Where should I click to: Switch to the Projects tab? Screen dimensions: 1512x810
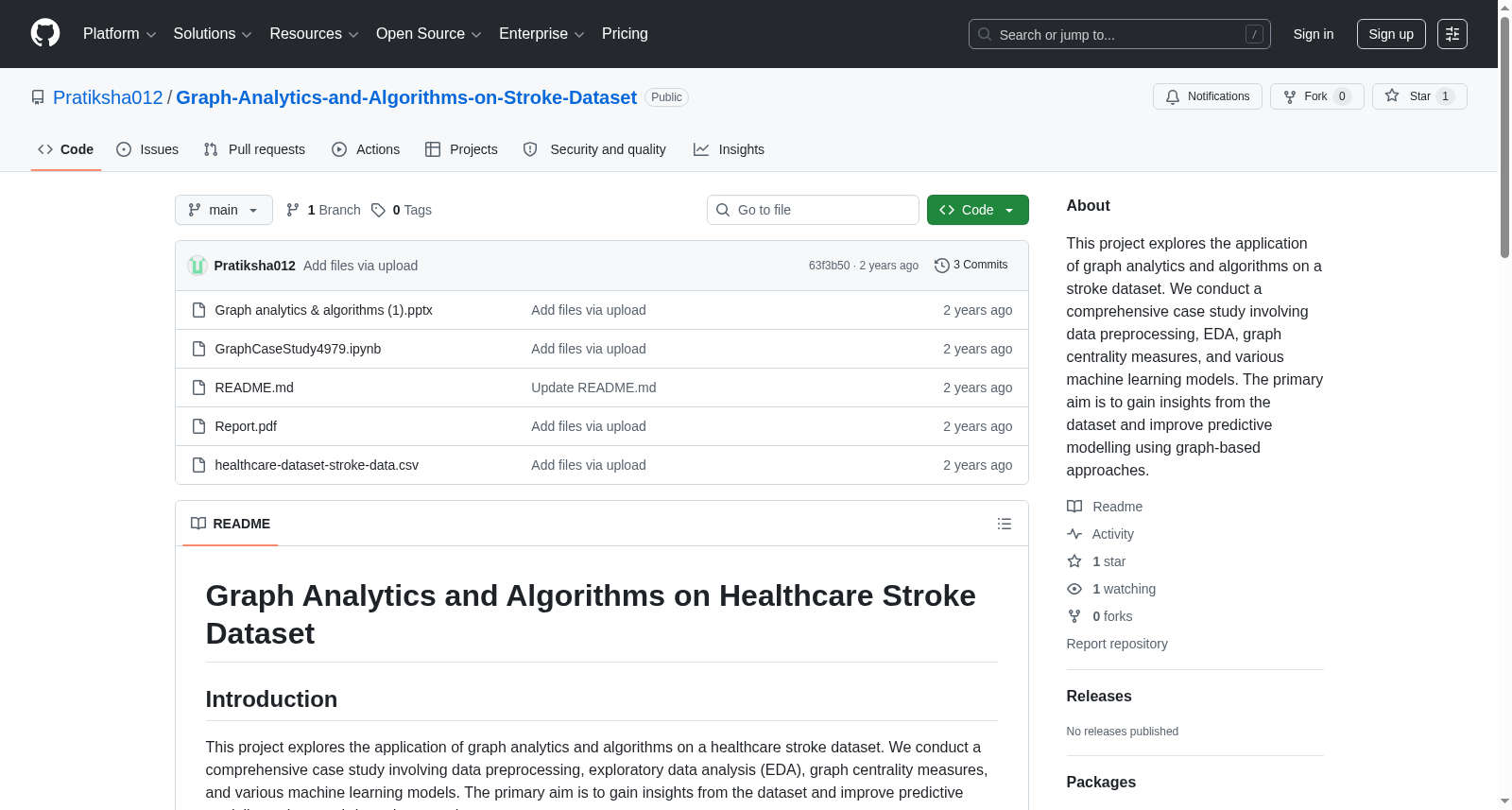461,149
